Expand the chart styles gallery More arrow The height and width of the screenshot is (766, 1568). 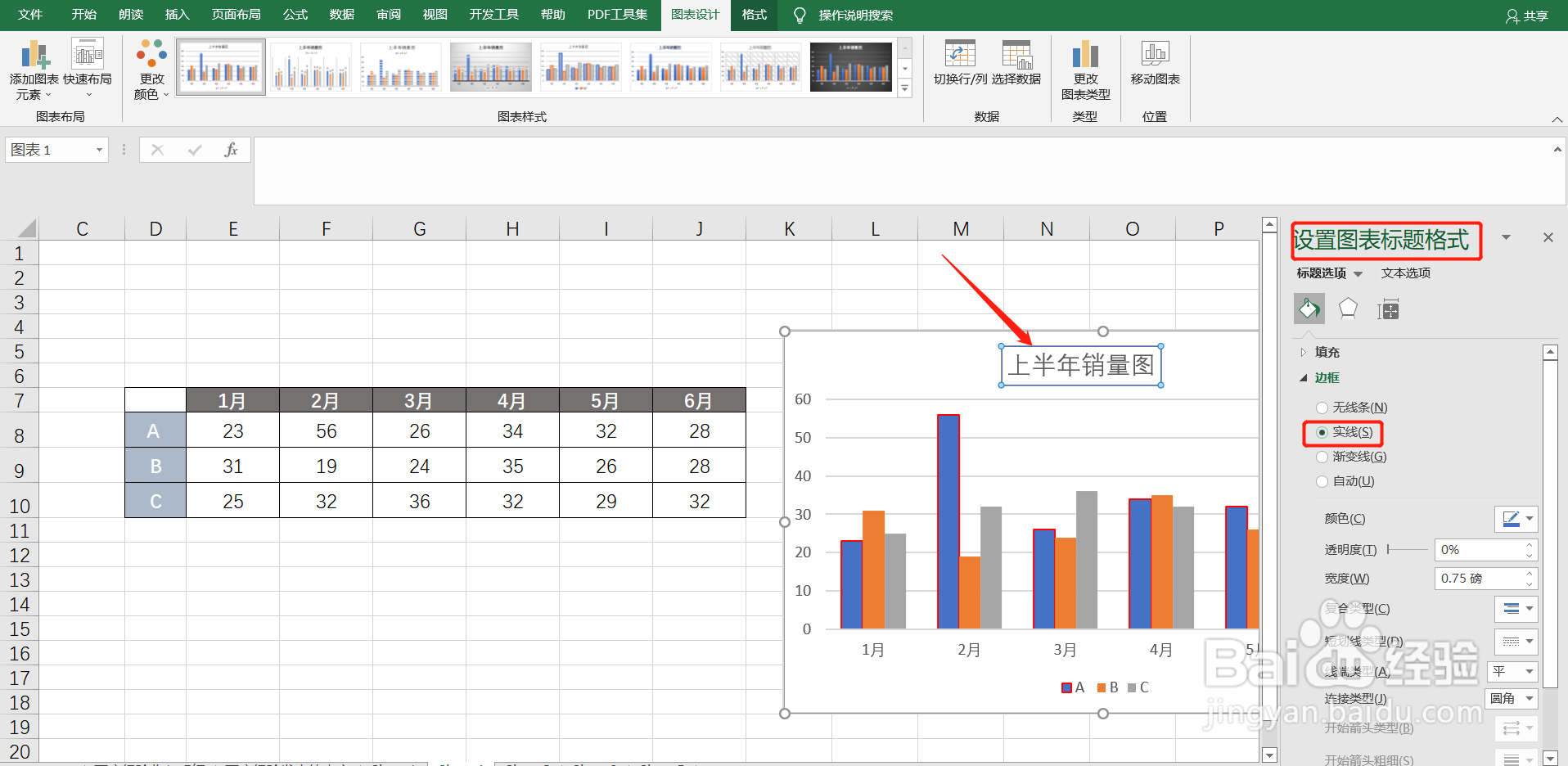coord(905,89)
